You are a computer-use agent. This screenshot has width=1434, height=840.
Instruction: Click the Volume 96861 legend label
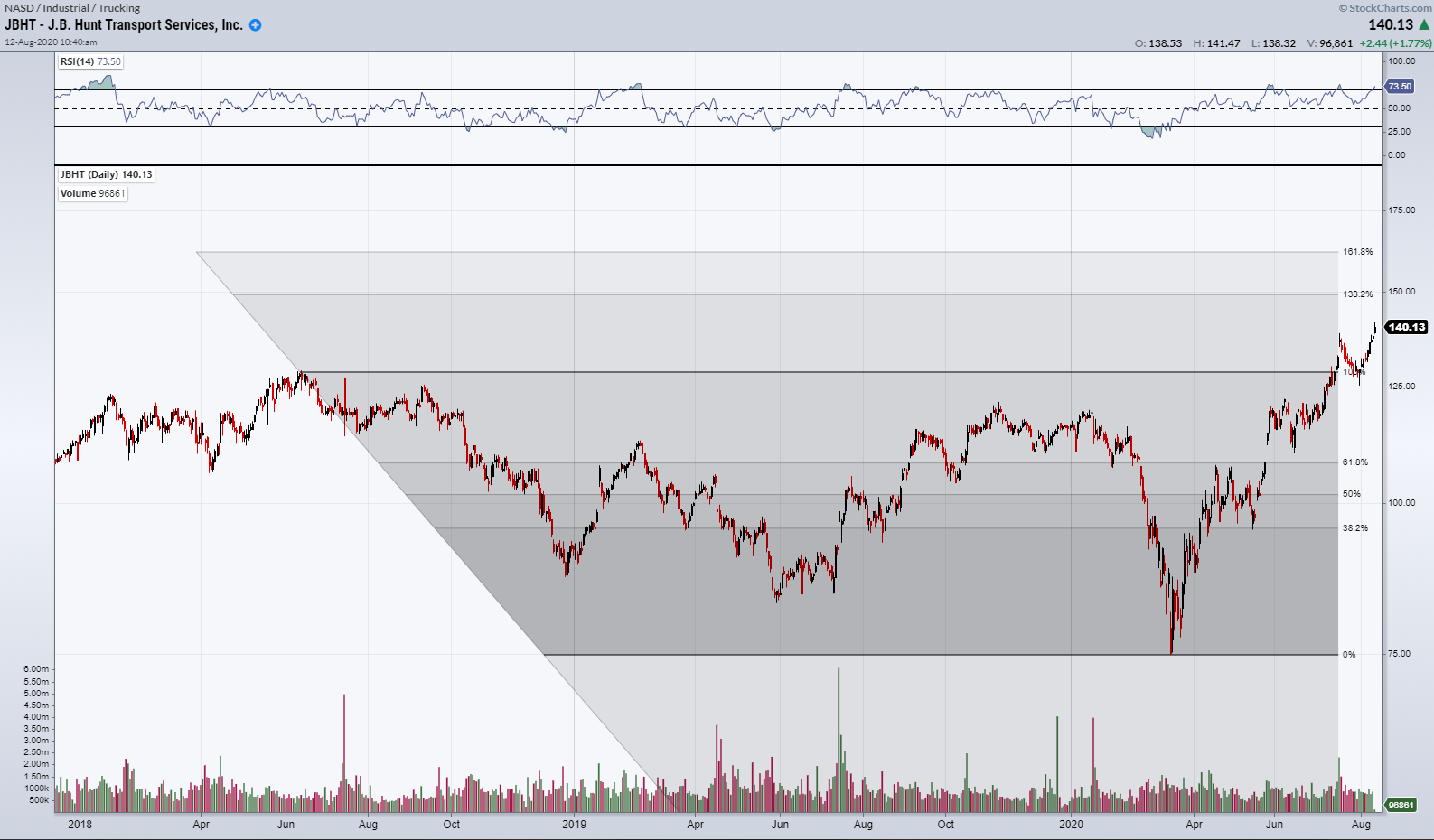click(x=92, y=193)
